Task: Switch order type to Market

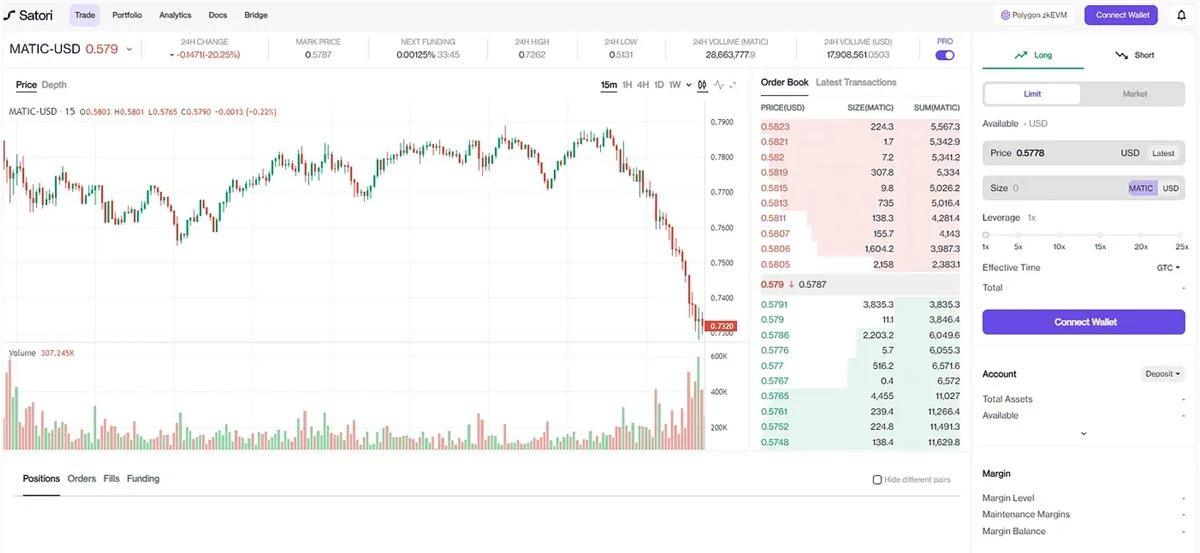Action: (x=1134, y=94)
